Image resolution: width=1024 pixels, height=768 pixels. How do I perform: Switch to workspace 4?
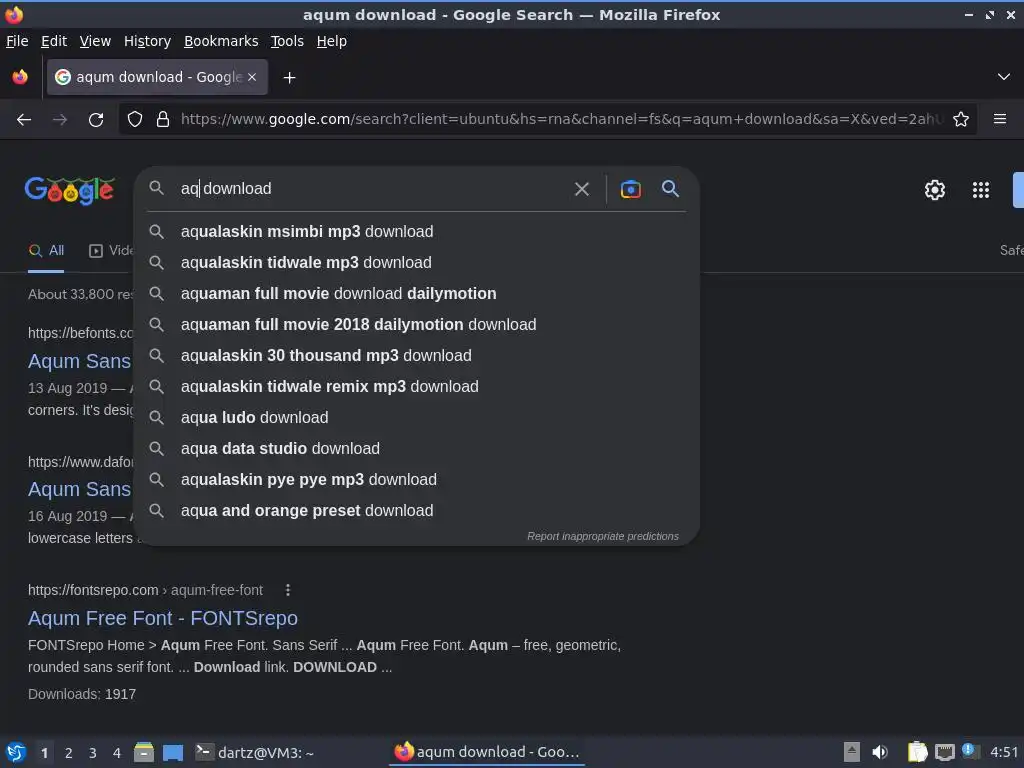pos(117,753)
